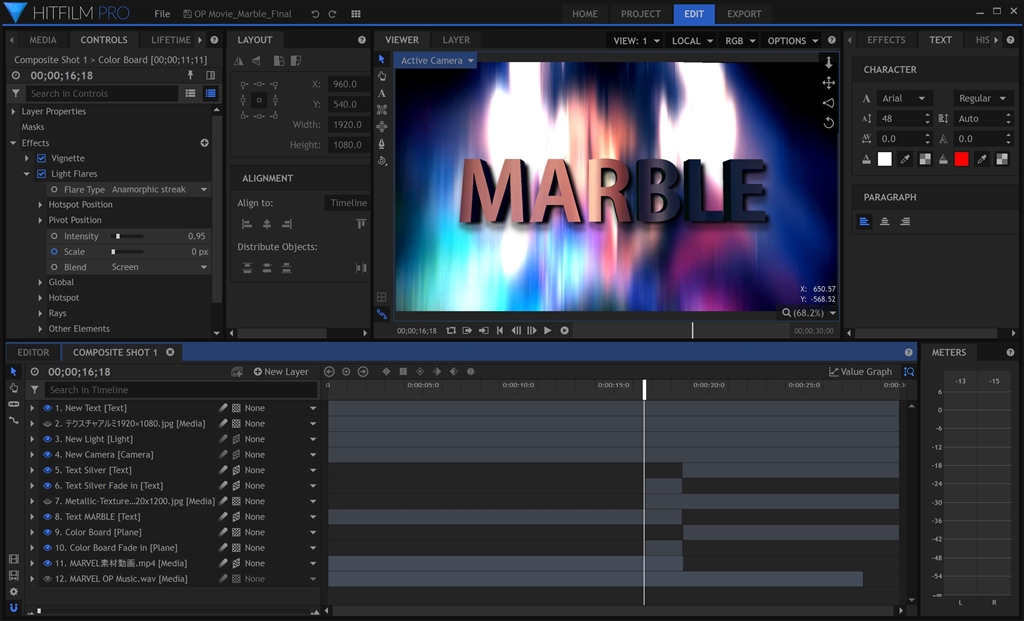Click the add effect plus icon
The height and width of the screenshot is (621, 1024).
point(205,143)
